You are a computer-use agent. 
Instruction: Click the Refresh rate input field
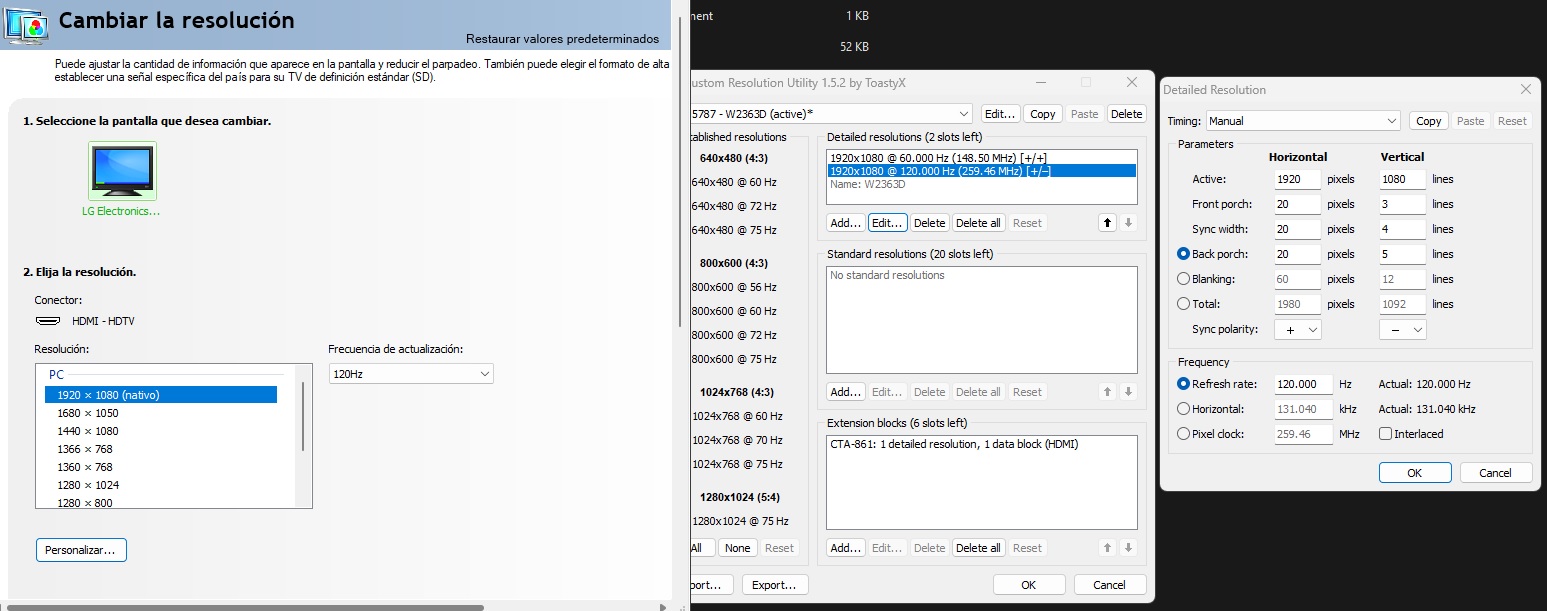coord(1303,384)
